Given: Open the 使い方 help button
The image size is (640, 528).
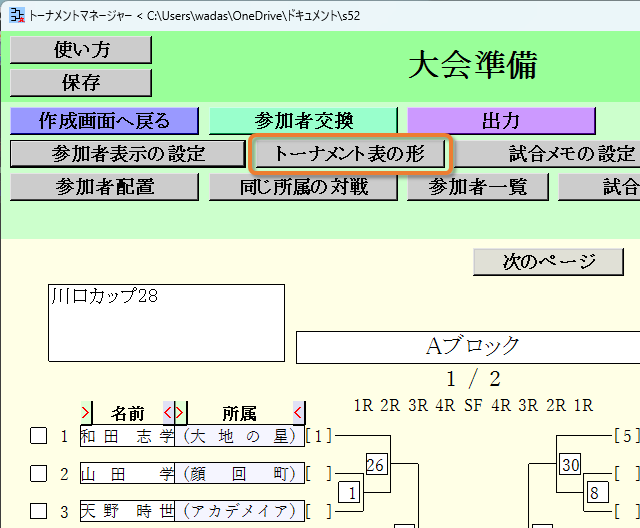Looking at the screenshot, I should [81, 50].
